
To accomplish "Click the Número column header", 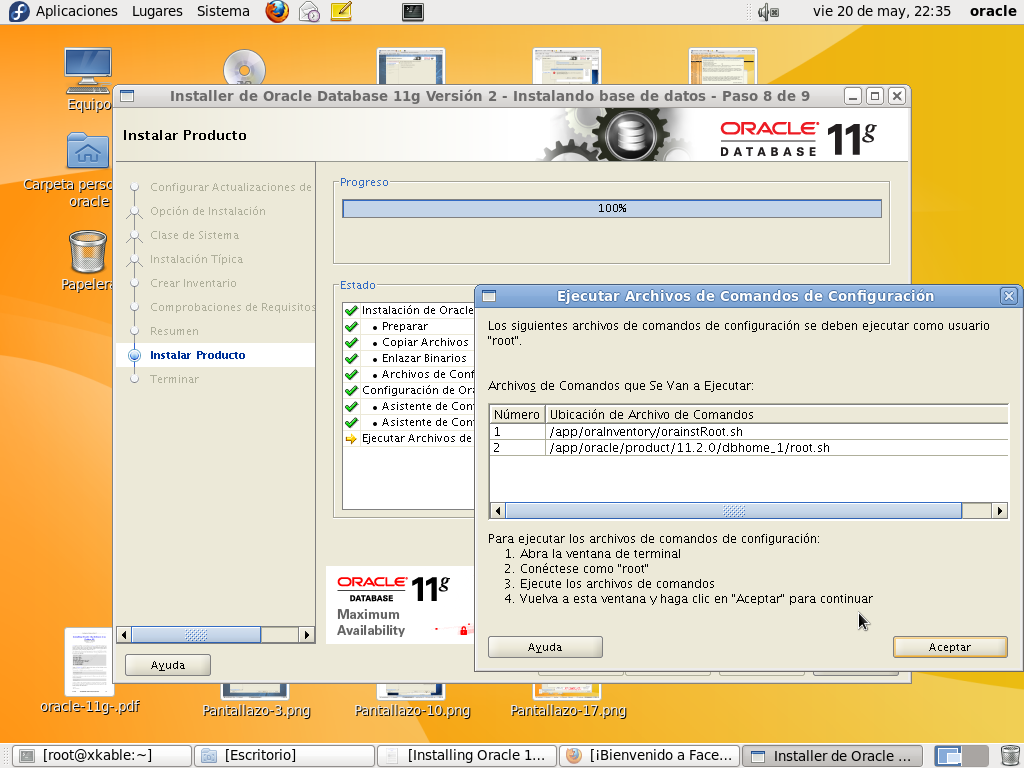I will [x=517, y=415].
